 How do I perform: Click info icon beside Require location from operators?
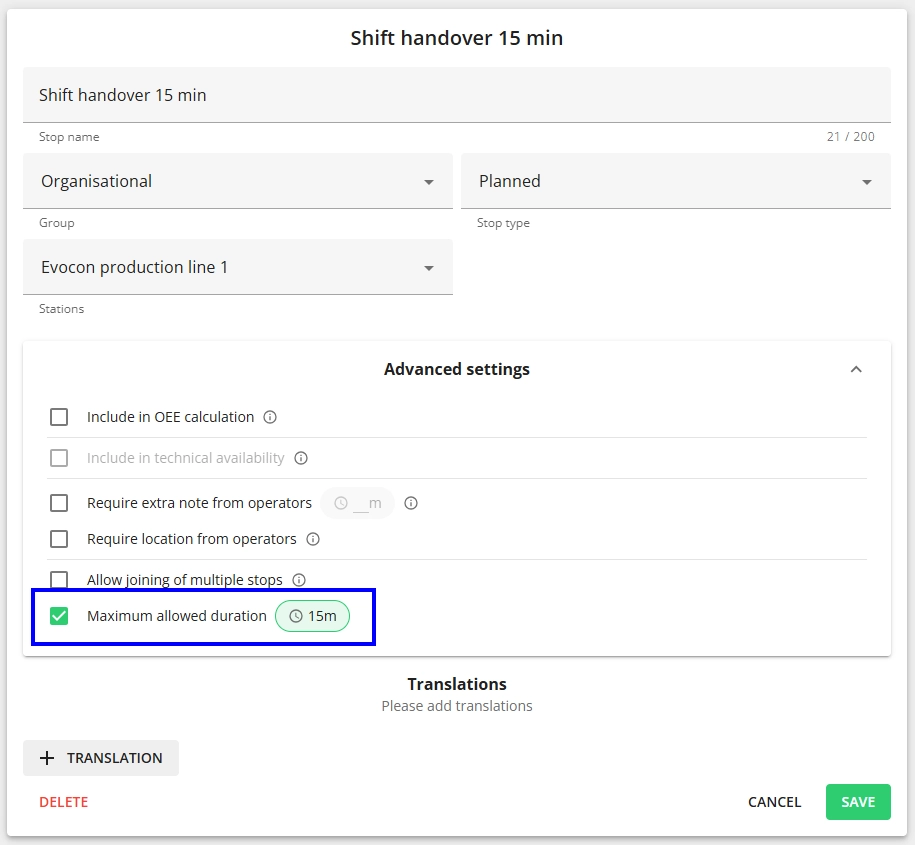coord(313,539)
